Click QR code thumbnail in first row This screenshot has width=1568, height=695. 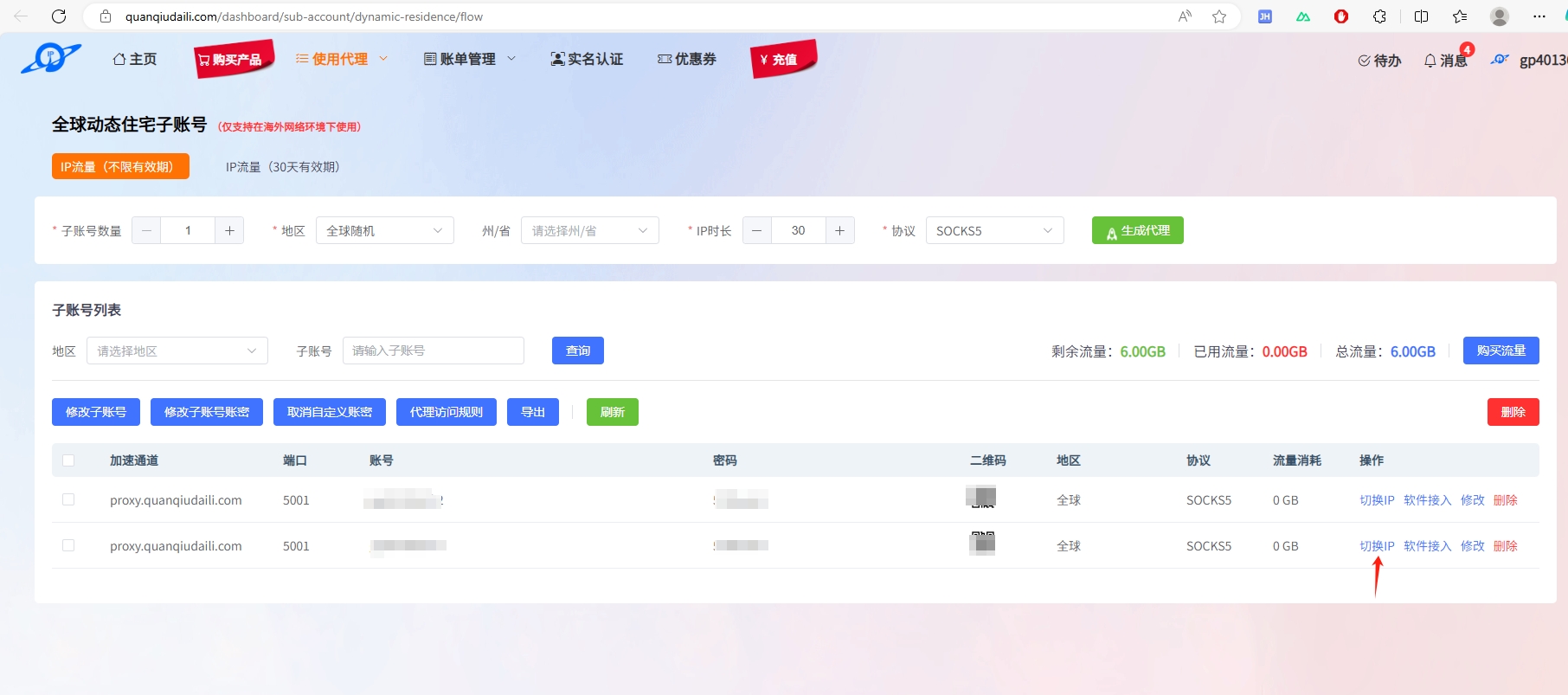pyautogui.click(x=981, y=498)
